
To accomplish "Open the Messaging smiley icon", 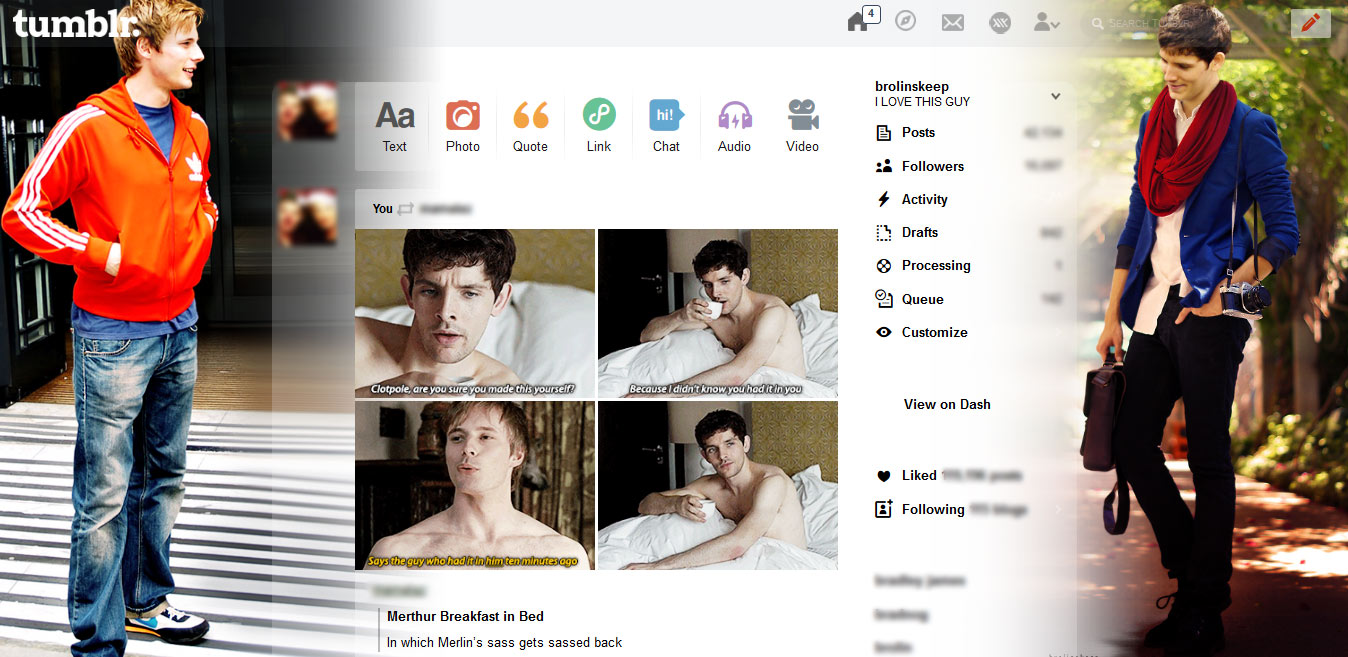I will point(1000,22).
